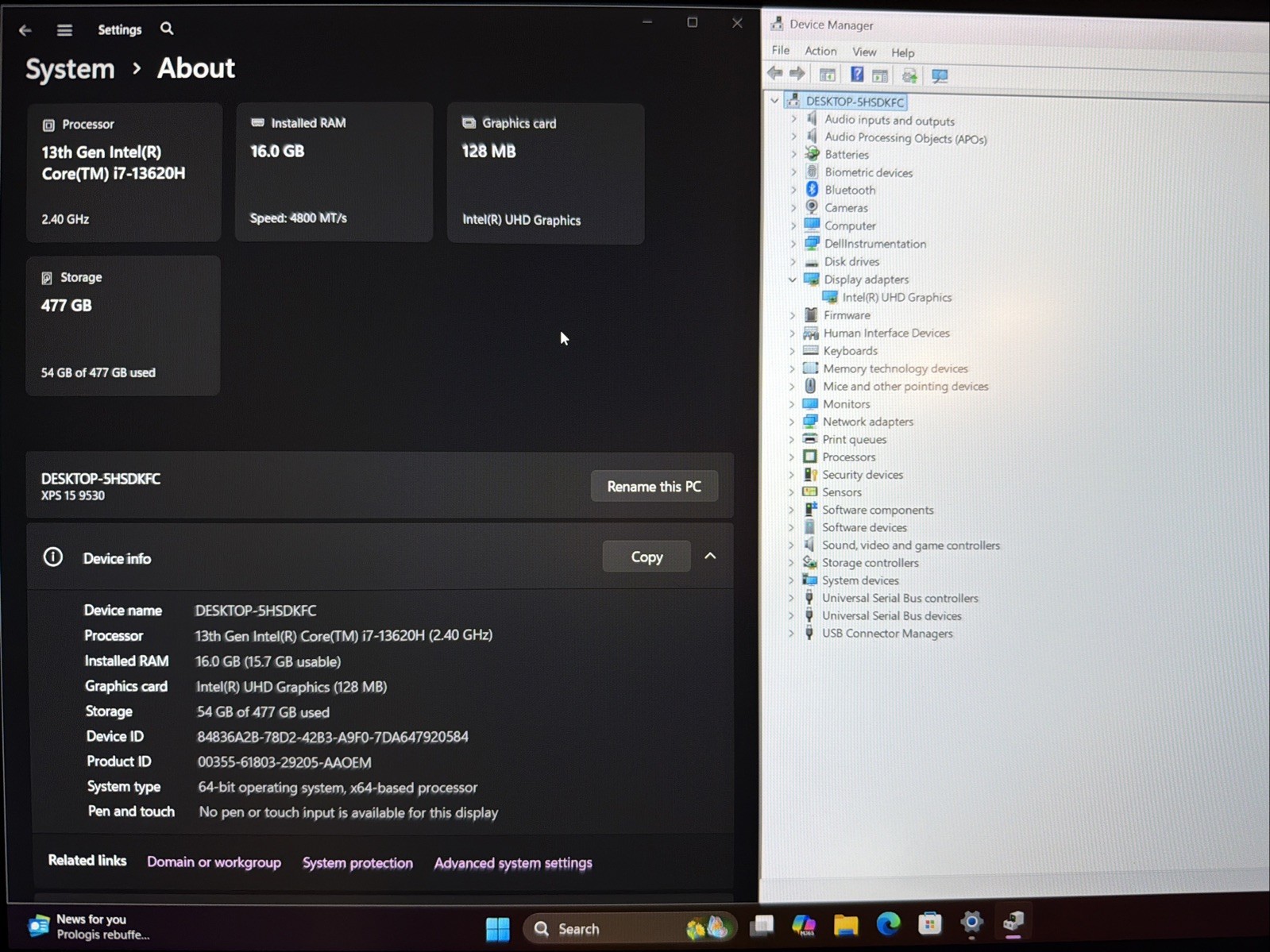Viewport: 1270px width, 952px height.
Task: Select Human Interface Devices tree item
Action: point(886,333)
